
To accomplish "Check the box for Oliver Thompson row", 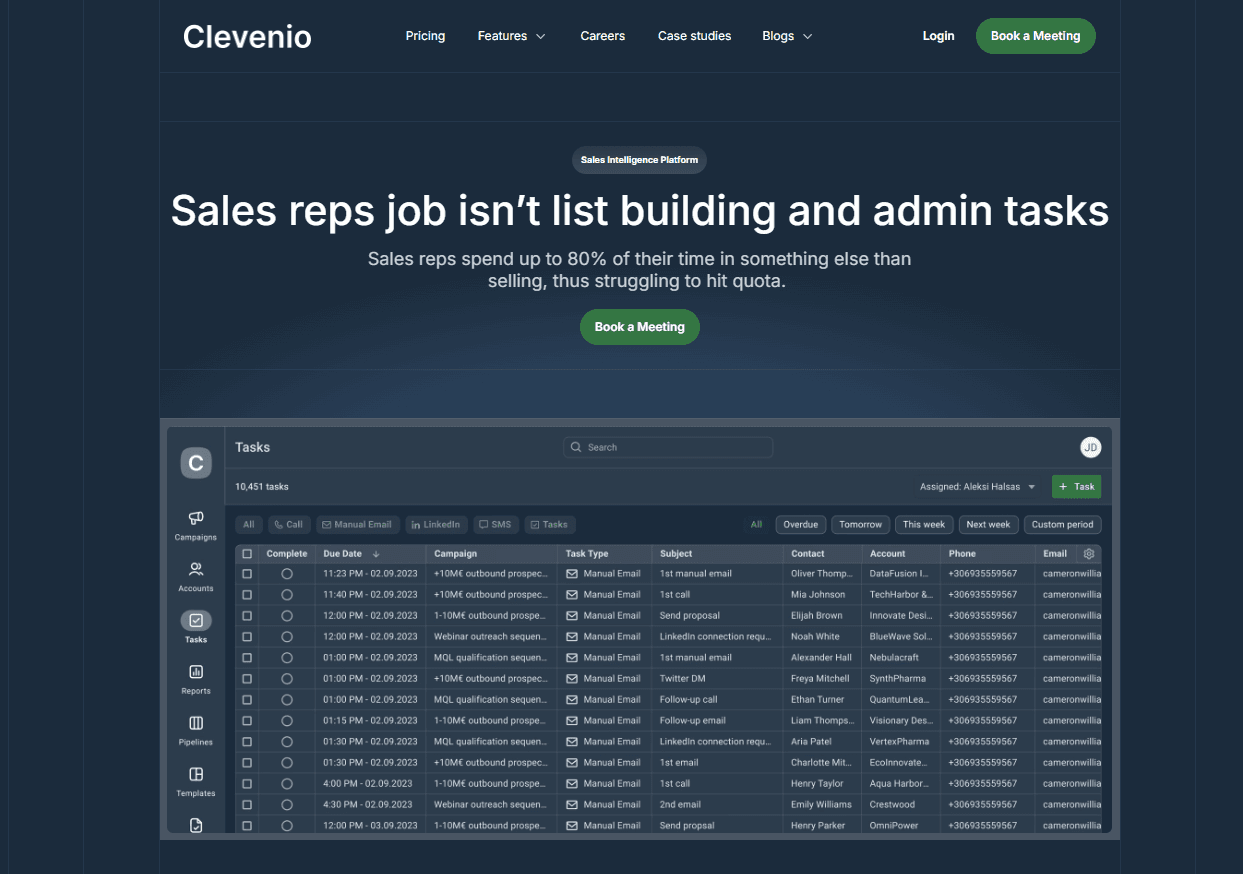I will click(x=247, y=574).
